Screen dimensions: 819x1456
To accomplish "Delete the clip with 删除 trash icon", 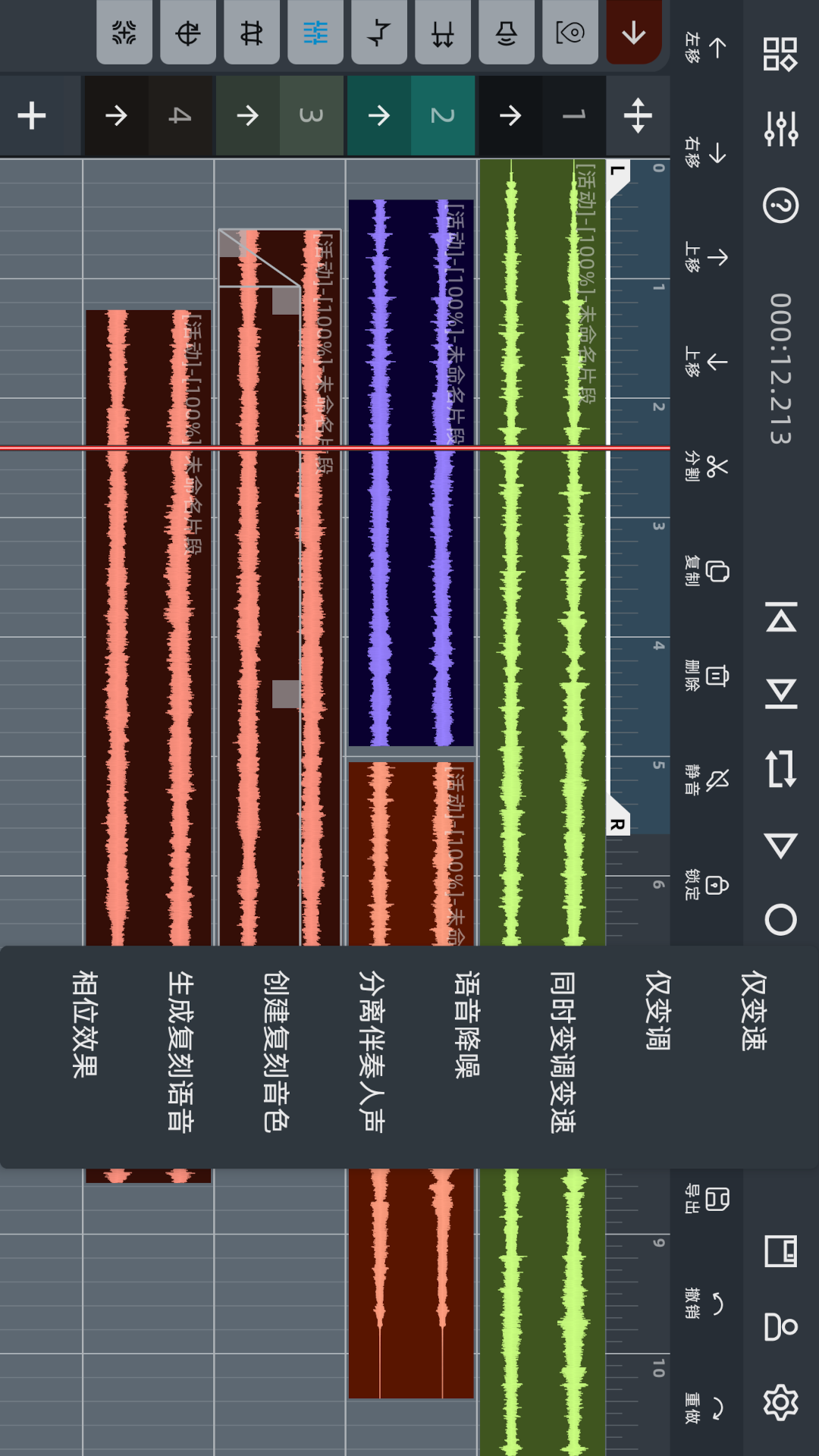I will point(706,676).
